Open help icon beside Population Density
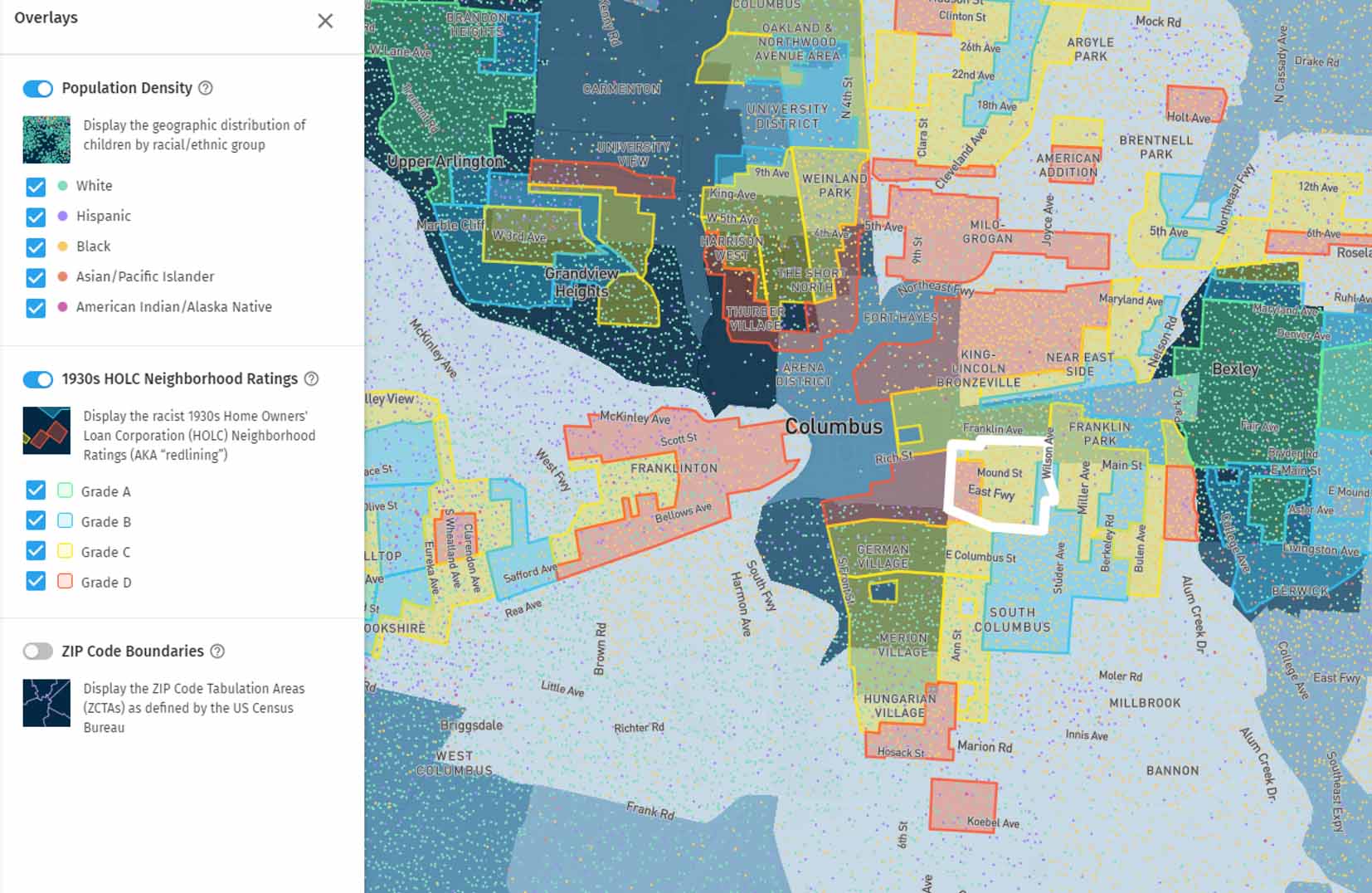This screenshot has width=1372, height=893. [206, 88]
